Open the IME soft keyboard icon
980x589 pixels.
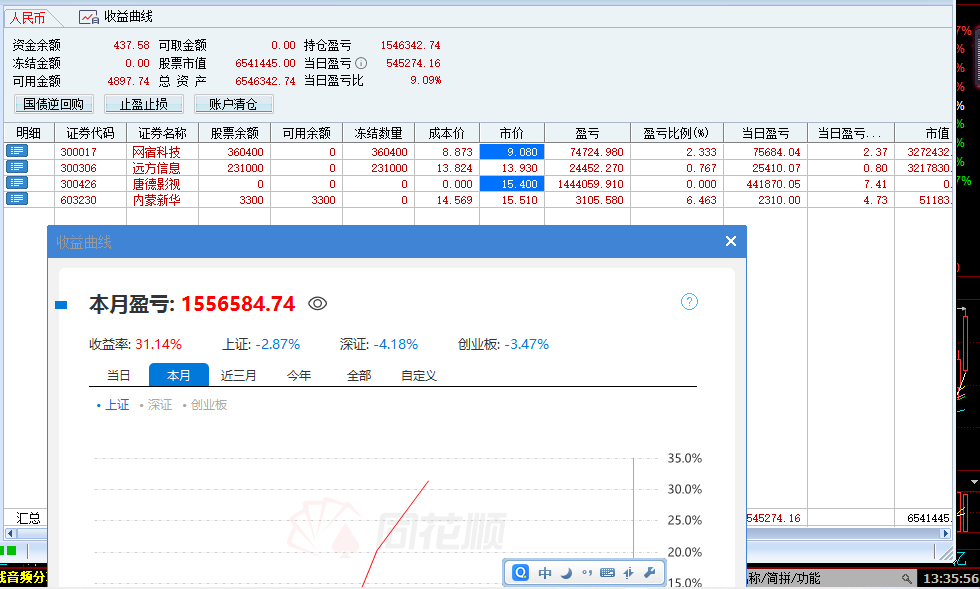point(607,573)
